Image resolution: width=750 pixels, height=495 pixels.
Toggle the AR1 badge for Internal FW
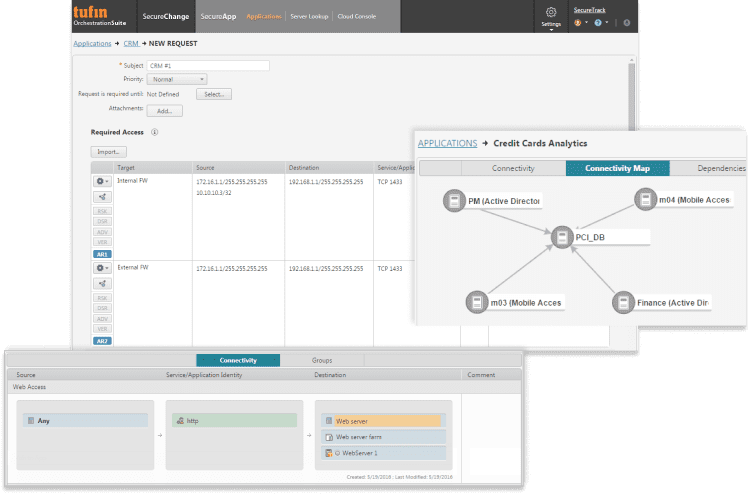click(102, 254)
